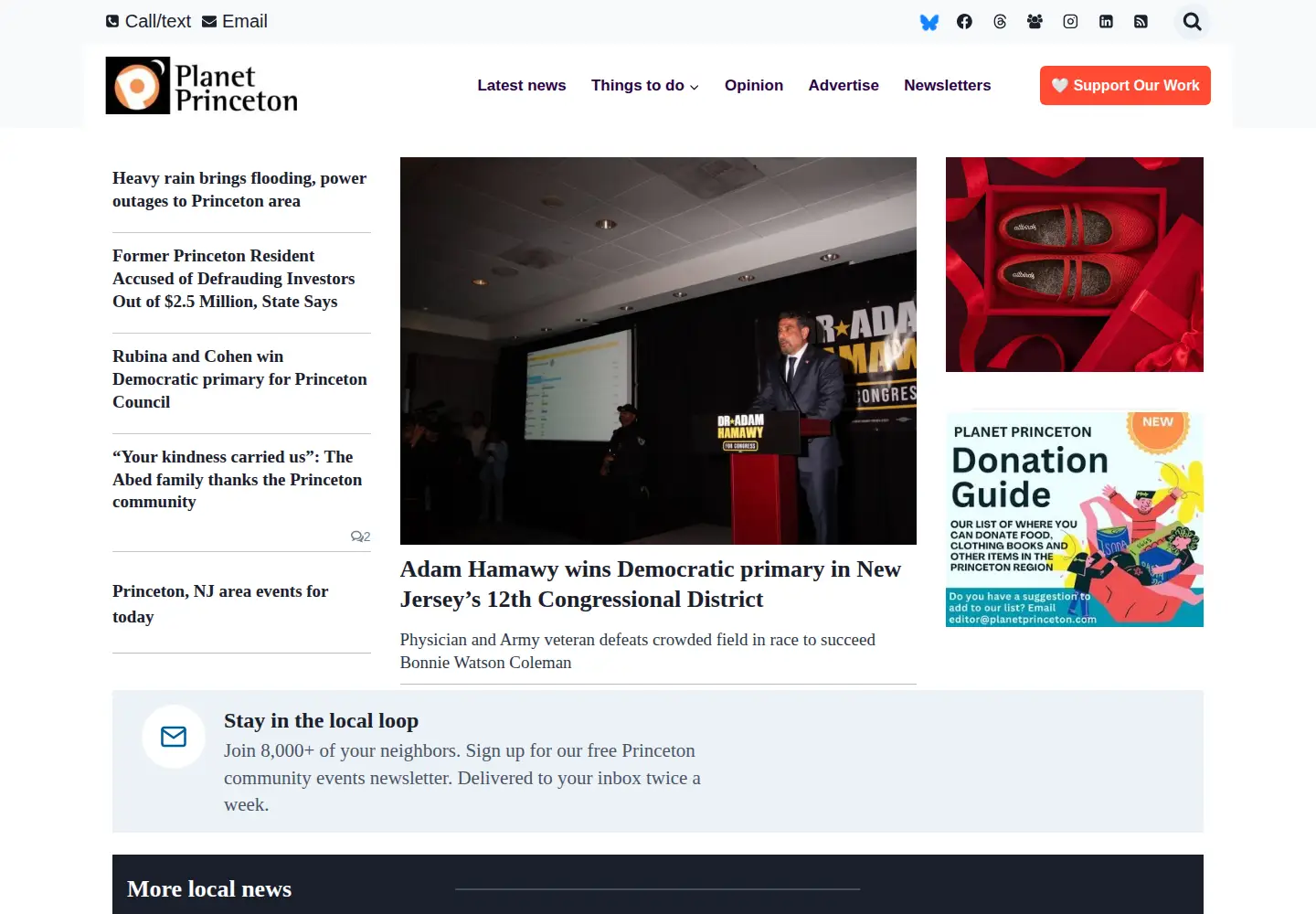This screenshot has width=1316, height=914.
Task: Open the Adam Hamawy wins primary headline
Action: [651, 584]
